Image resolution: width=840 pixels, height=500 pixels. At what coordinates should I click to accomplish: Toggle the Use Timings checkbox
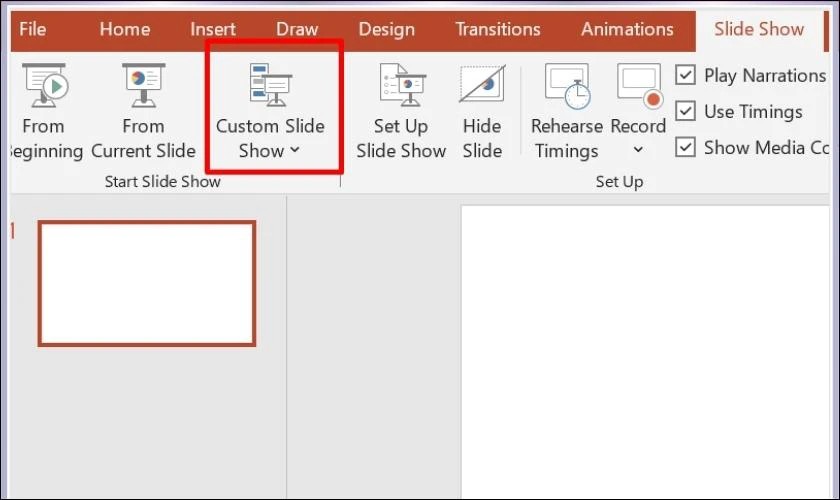[685, 111]
